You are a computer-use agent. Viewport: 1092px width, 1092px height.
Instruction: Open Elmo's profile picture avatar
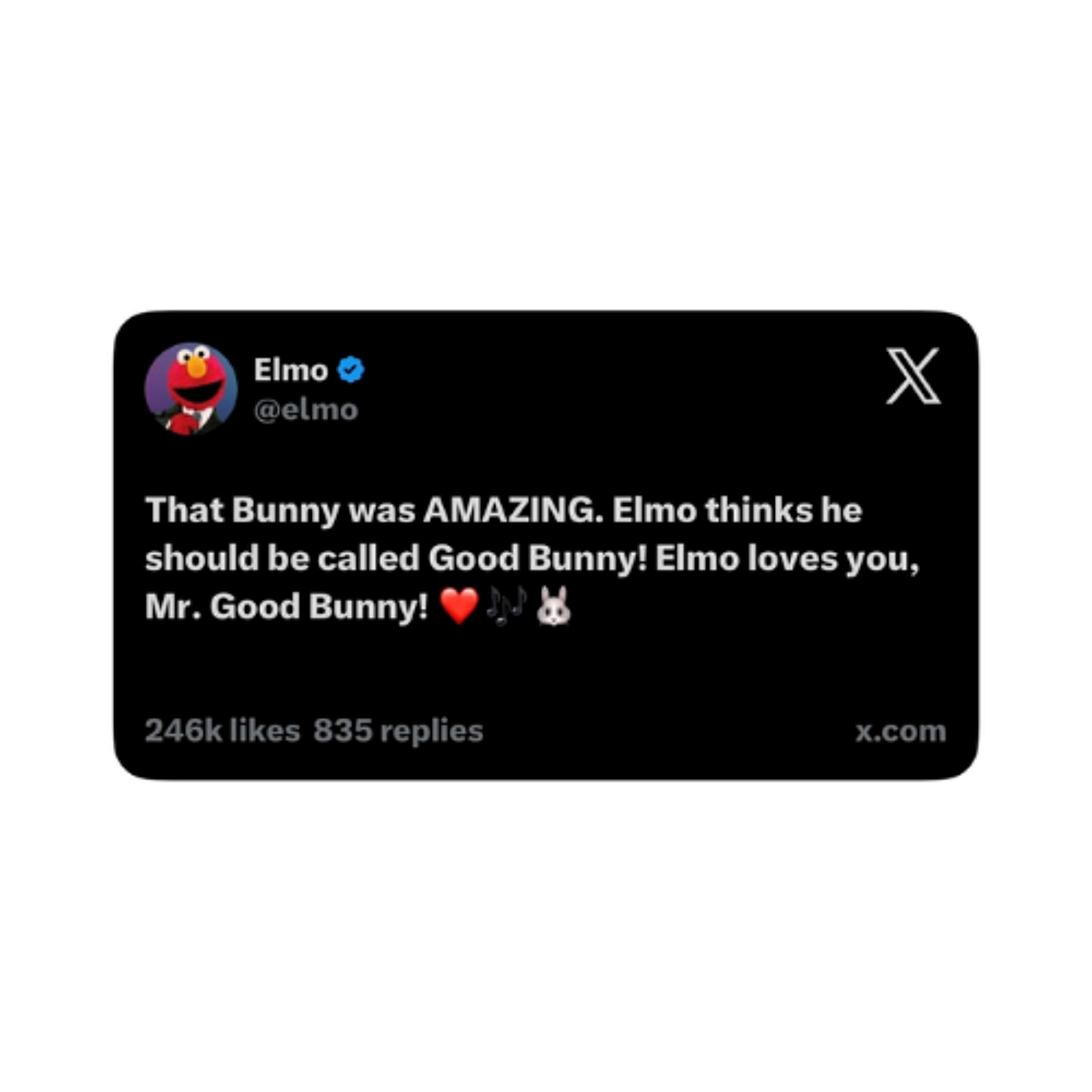coord(191,389)
